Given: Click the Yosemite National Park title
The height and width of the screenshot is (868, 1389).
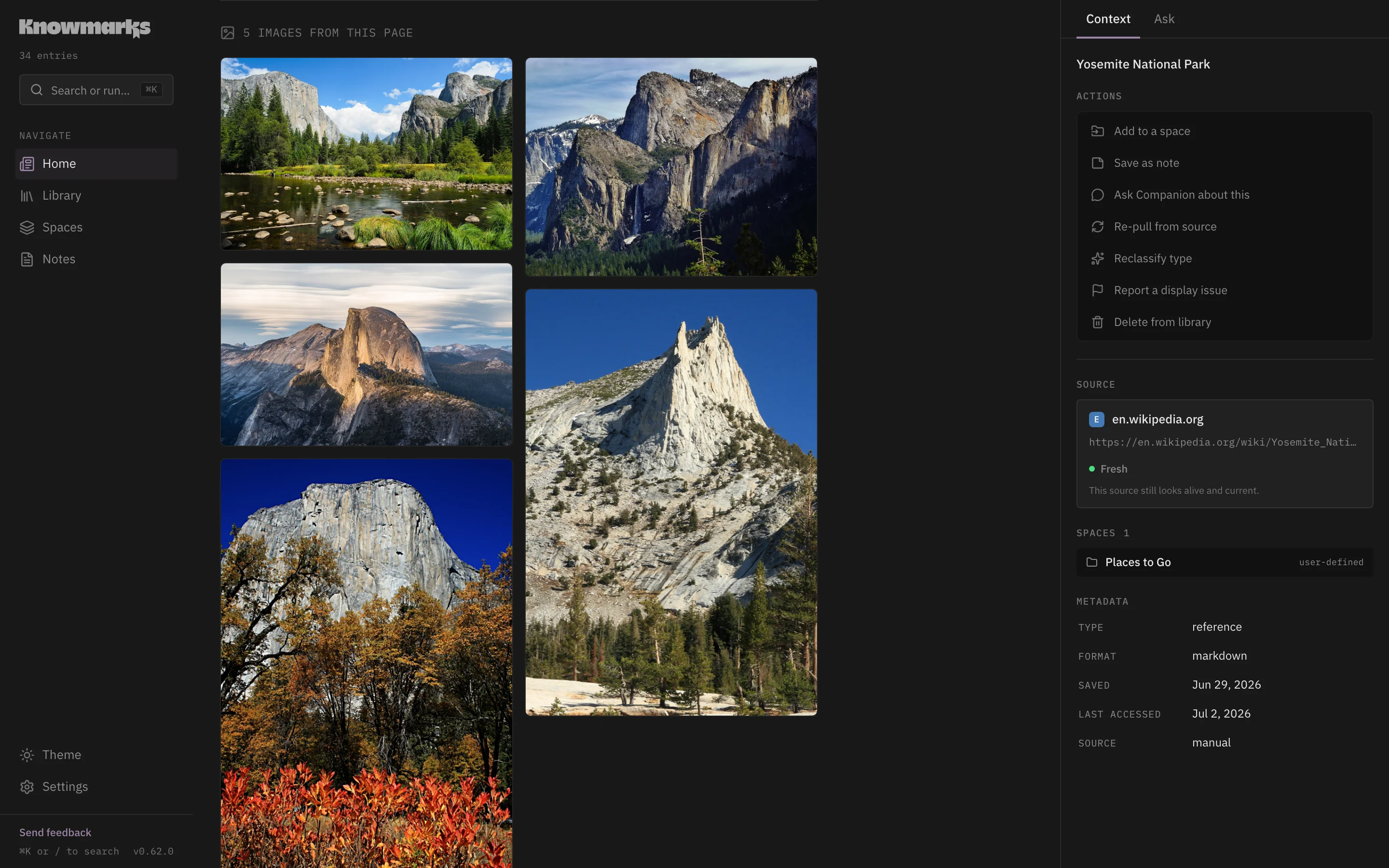Looking at the screenshot, I should 1143,64.
